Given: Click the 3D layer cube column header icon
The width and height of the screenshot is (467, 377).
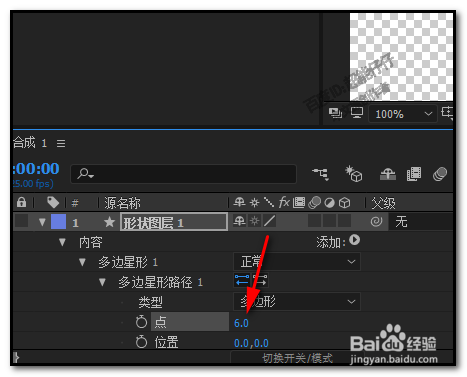Looking at the screenshot, I should click(344, 202).
